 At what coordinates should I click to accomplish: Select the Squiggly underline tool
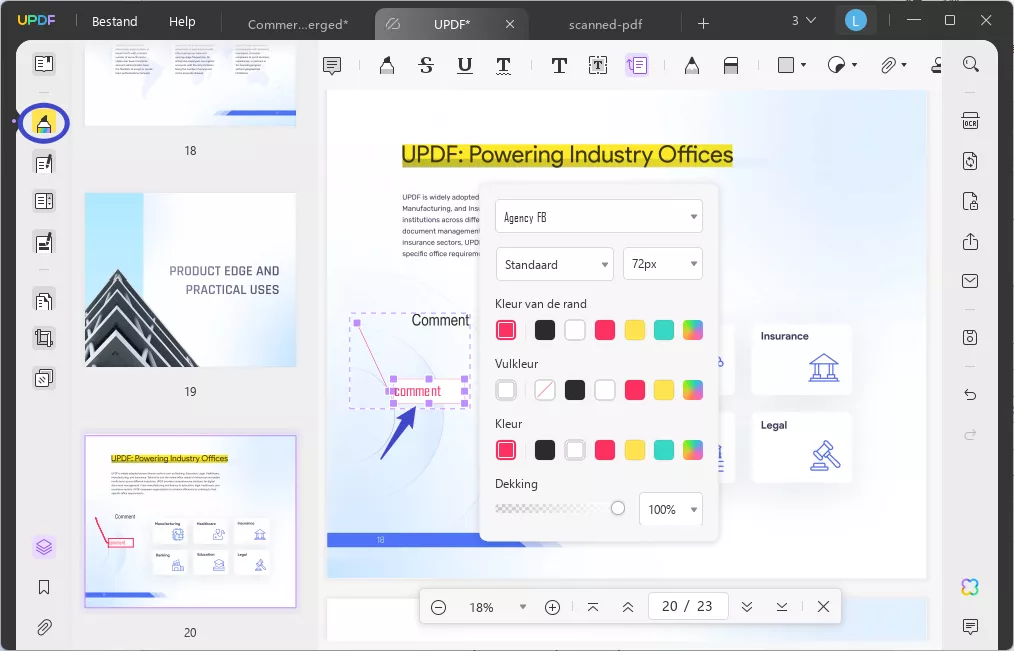point(503,65)
